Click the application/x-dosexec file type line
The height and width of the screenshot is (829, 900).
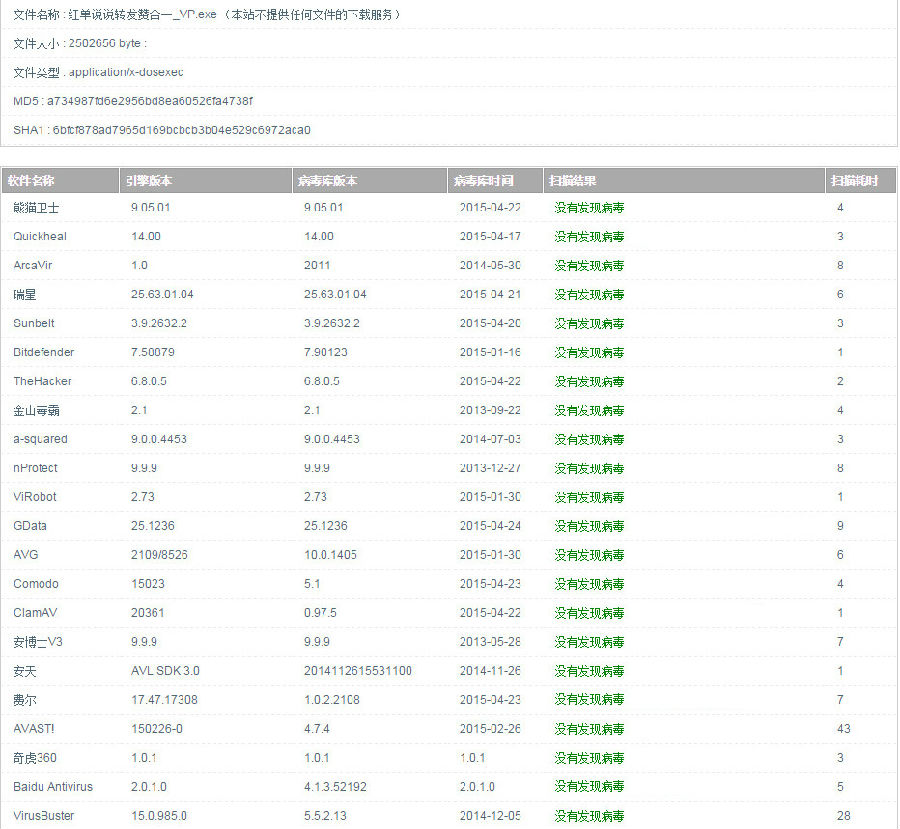[98, 72]
